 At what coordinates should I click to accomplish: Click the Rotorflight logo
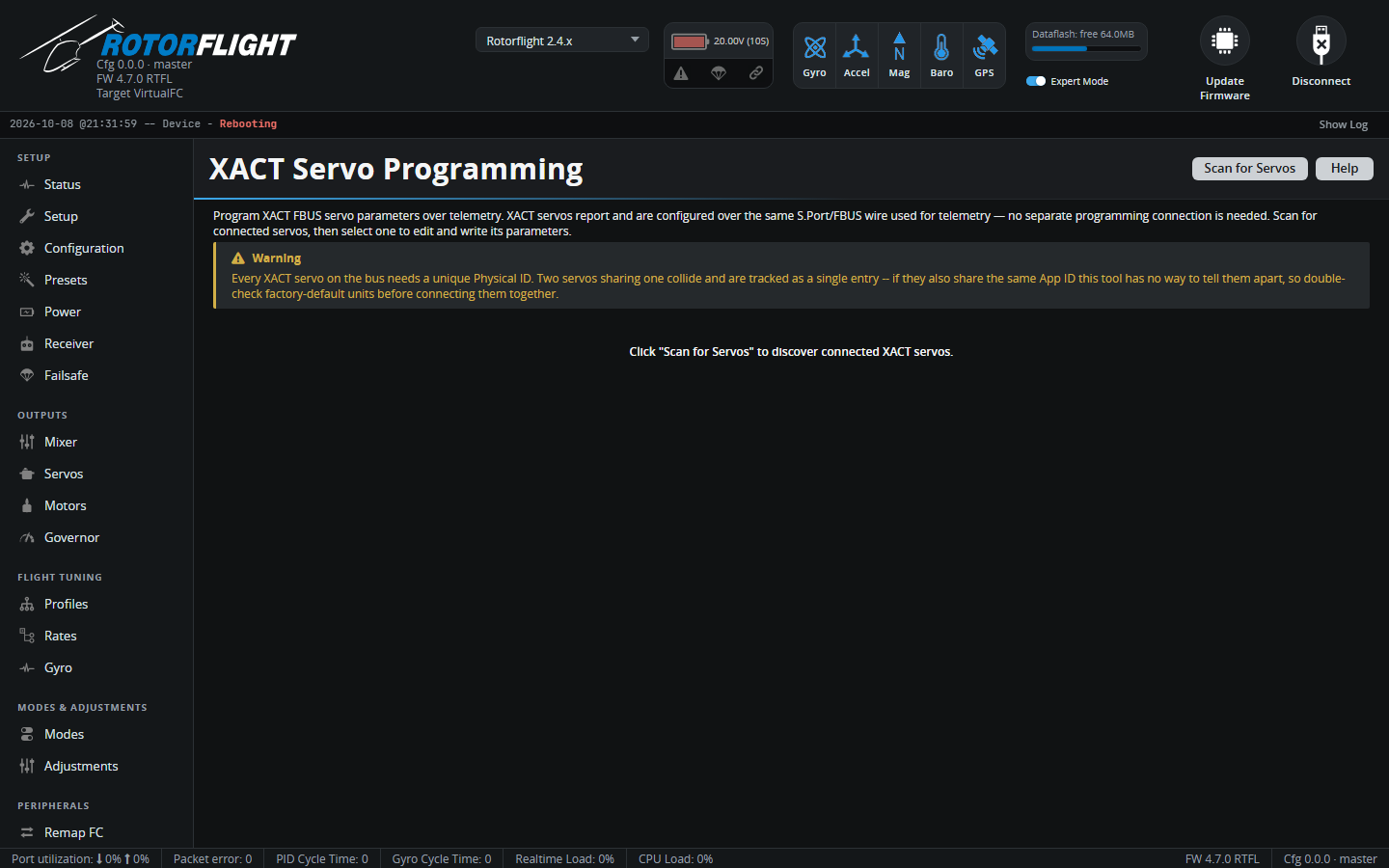(x=159, y=43)
